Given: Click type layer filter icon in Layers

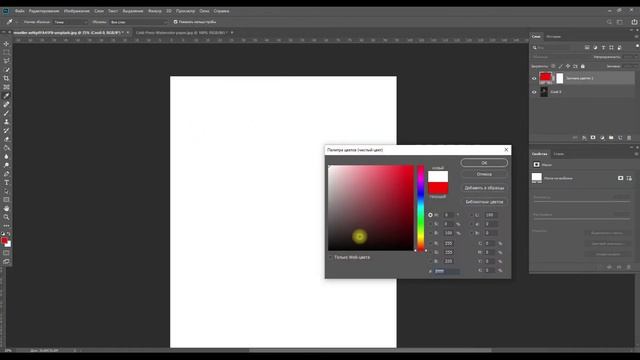Looking at the screenshot, I should coord(603,48).
